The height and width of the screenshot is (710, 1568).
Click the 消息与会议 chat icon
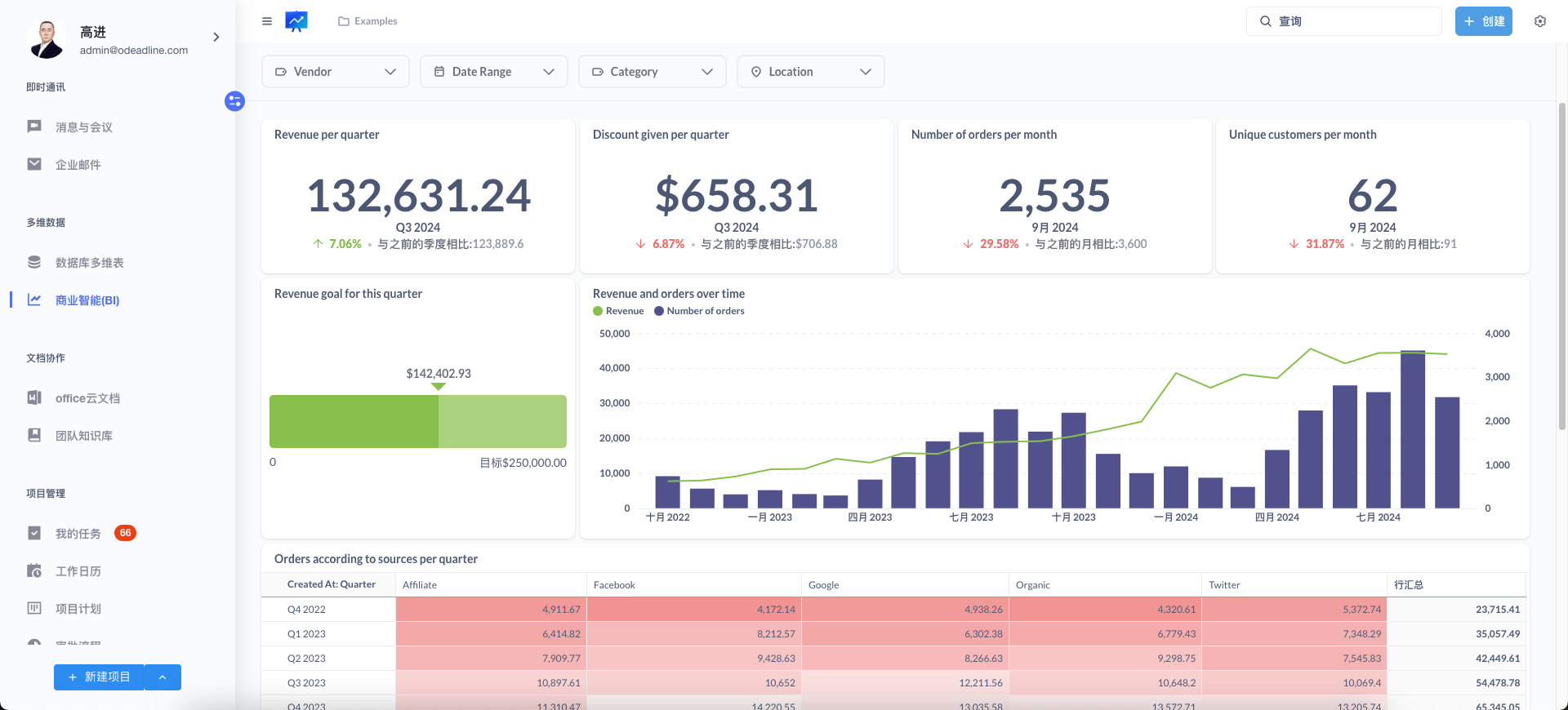coord(34,126)
